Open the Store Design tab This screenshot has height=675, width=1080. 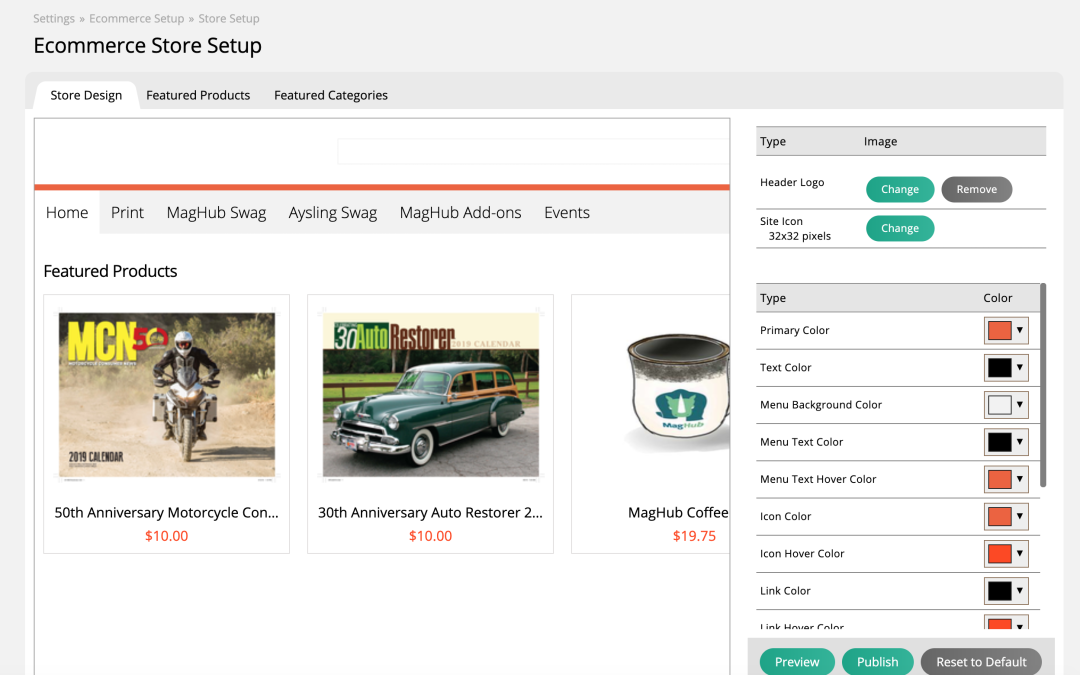tap(86, 95)
